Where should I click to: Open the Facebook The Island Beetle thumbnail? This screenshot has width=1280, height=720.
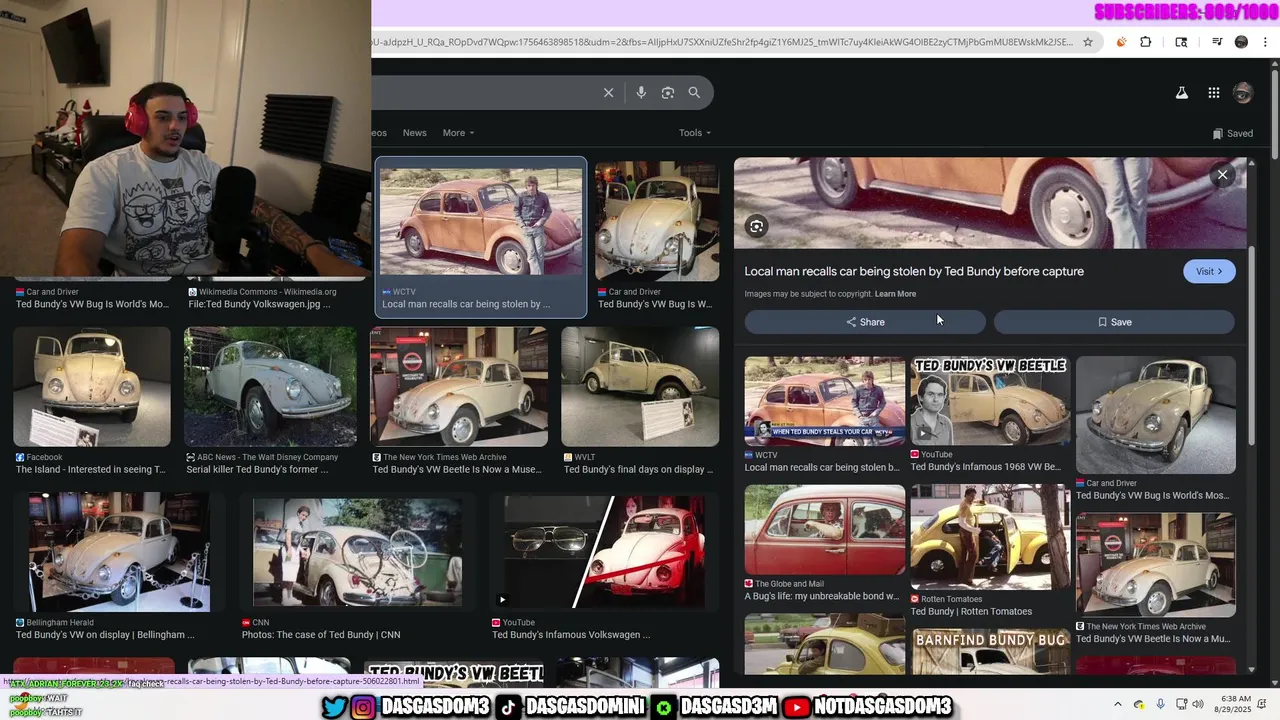pos(92,386)
